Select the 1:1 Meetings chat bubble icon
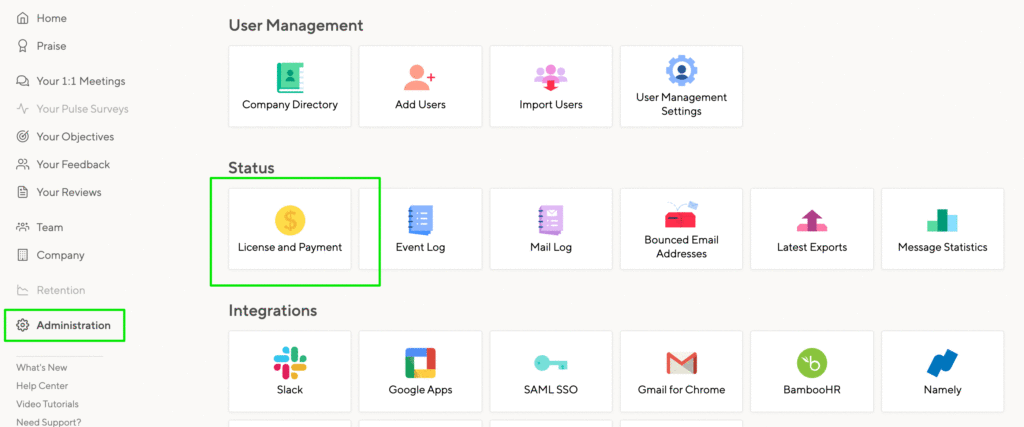1024x427 pixels. click(x=23, y=82)
